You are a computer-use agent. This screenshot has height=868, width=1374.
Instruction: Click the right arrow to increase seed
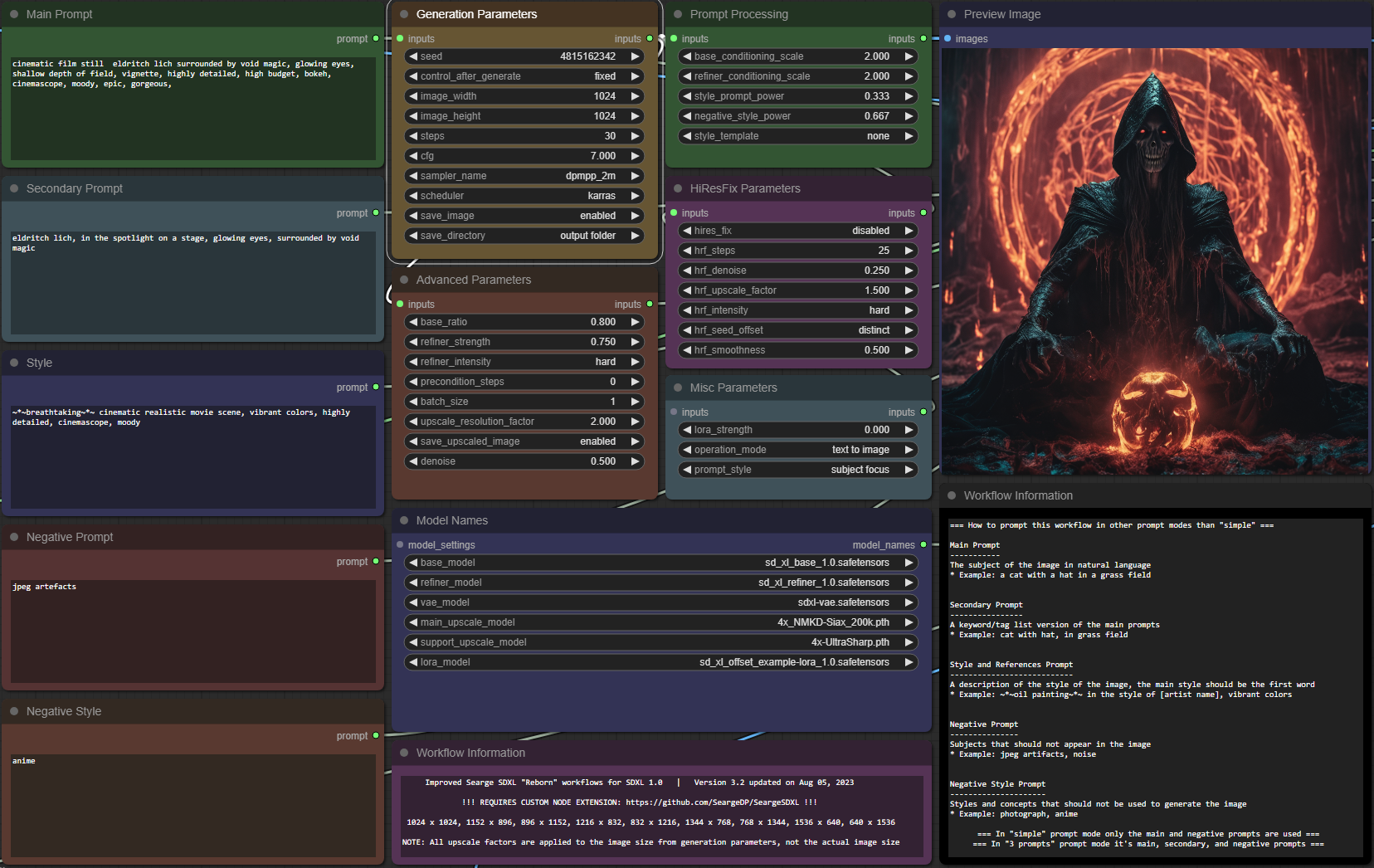coord(635,56)
